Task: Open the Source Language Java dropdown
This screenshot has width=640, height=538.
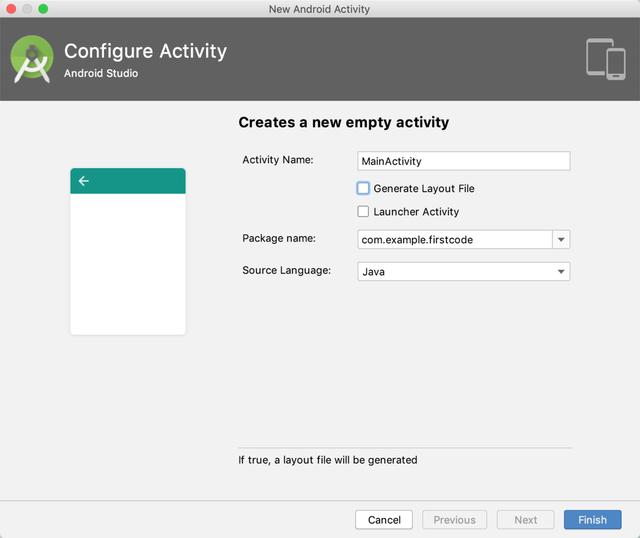Action: click(464, 271)
